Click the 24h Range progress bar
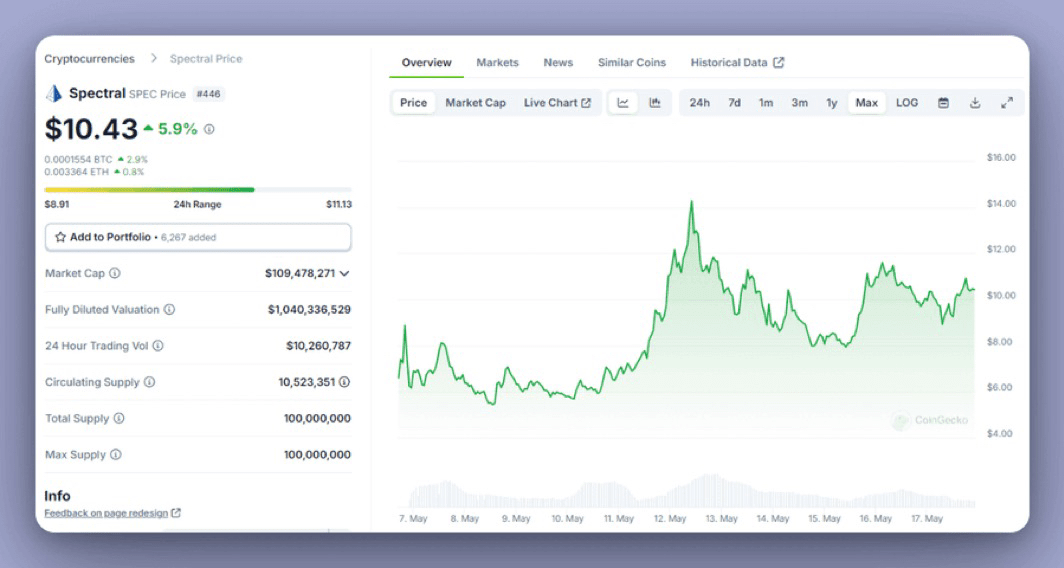1064x568 pixels. 198,190
